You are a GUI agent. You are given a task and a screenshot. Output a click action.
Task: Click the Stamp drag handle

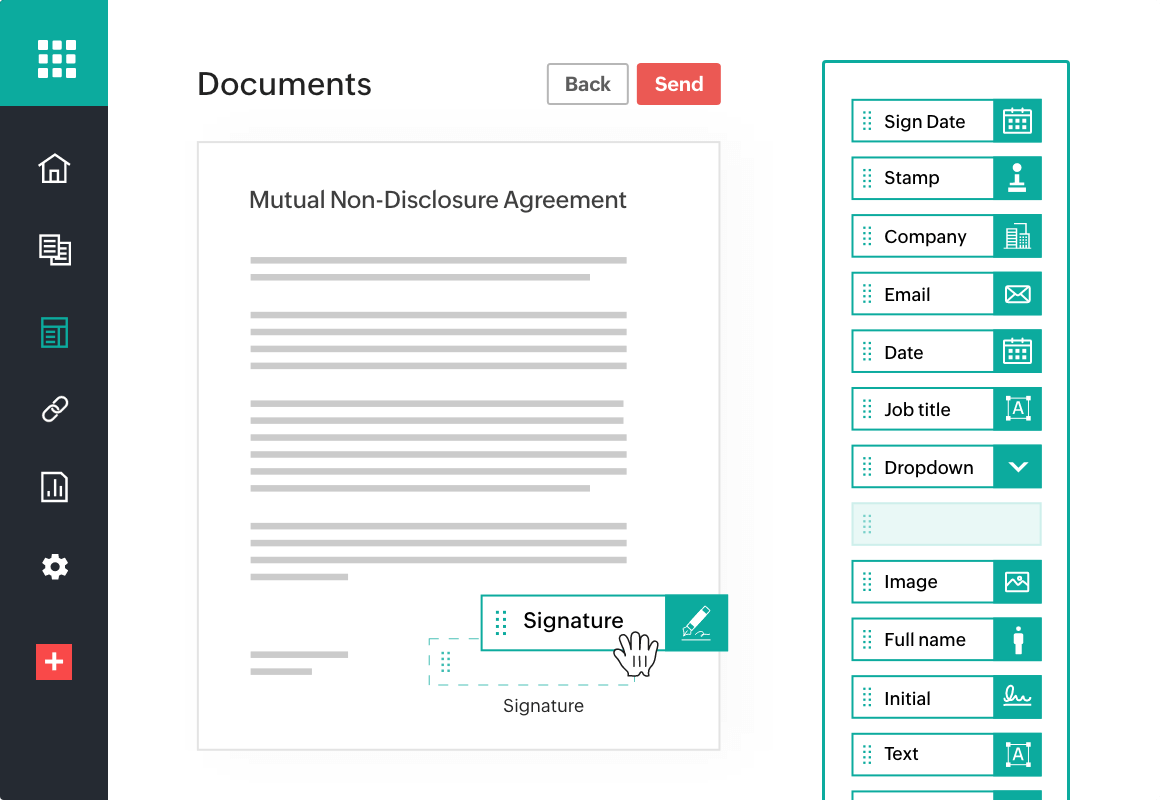(x=867, y=178)
